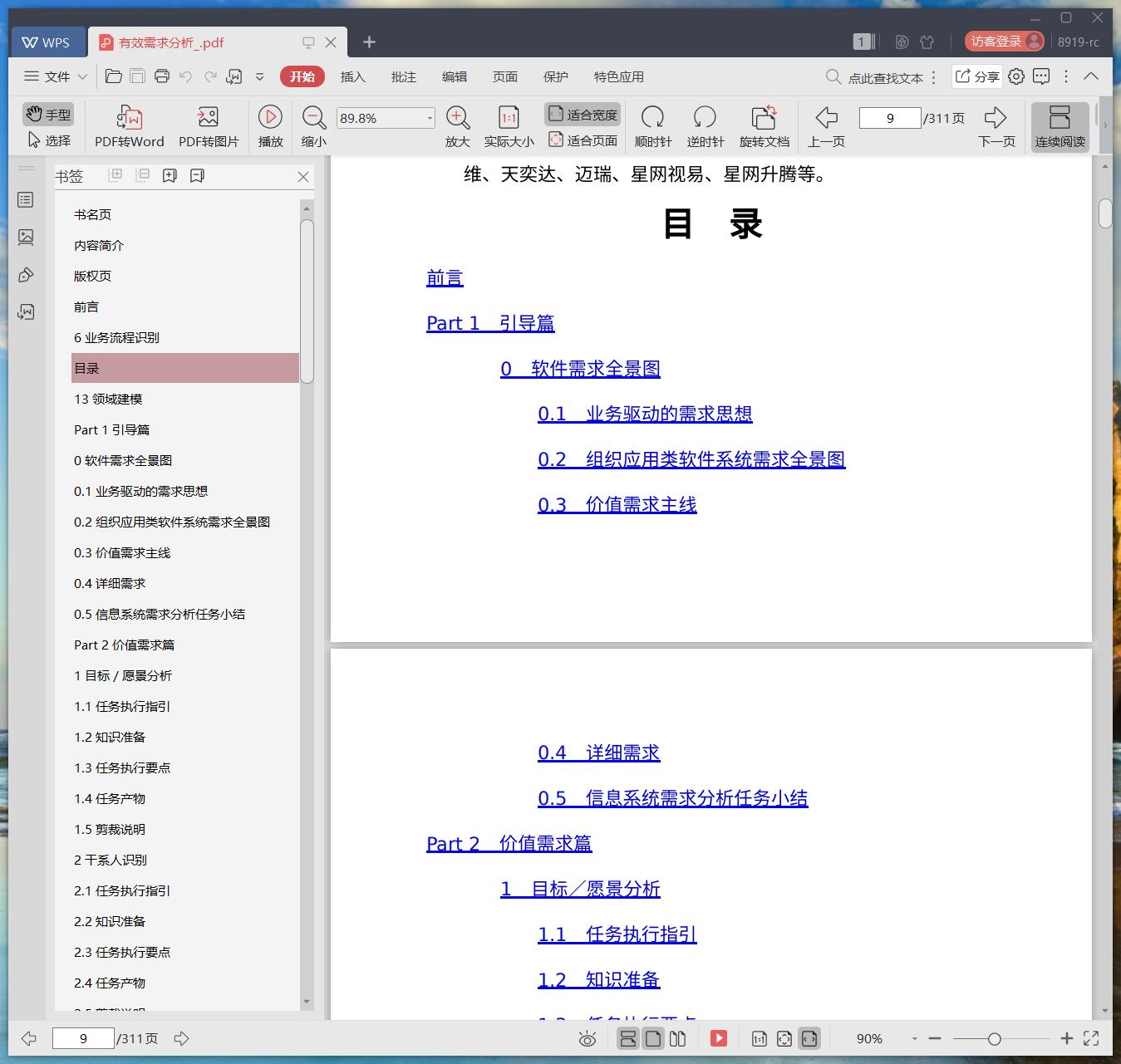The width and height of the screenshot is (1121, 1064).
Task: Convert PDF to image
Action: pos(209,126)
